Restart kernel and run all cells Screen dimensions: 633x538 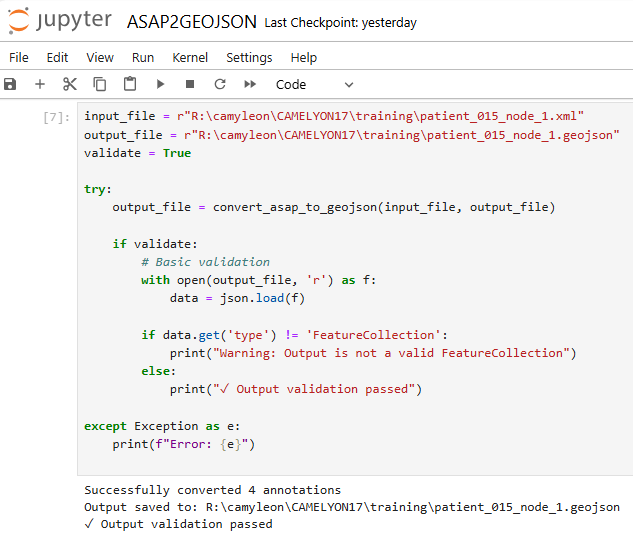click(250, 85)
